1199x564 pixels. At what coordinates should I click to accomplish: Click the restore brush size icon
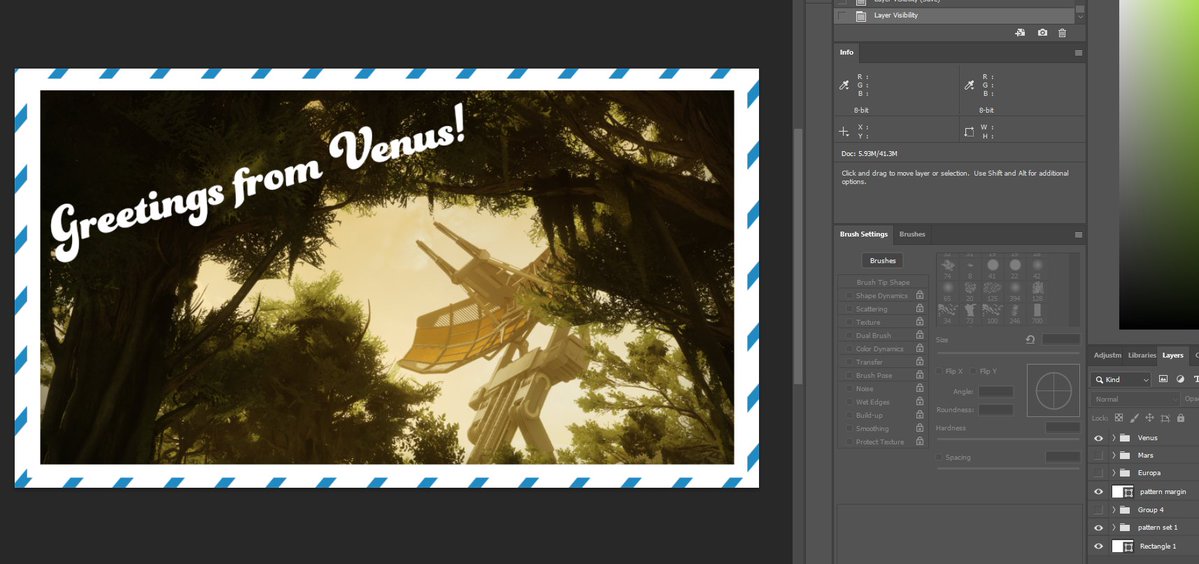1031,339
